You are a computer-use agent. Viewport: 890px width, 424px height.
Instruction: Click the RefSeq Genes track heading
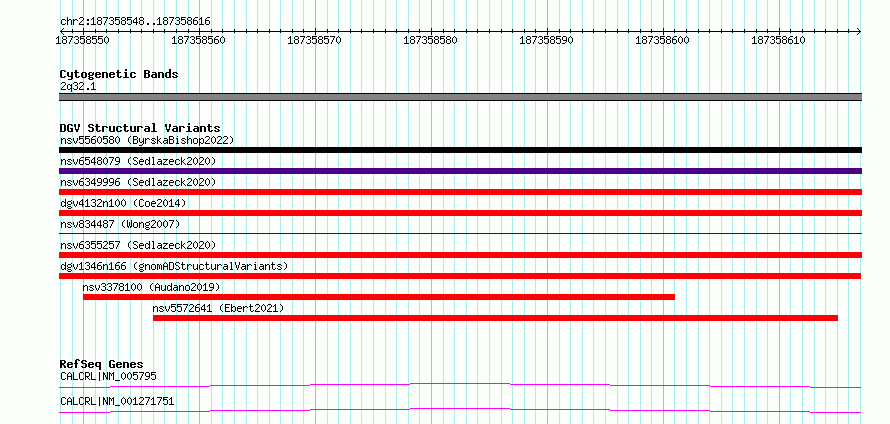pyautogui.click(x=102, y=364)
